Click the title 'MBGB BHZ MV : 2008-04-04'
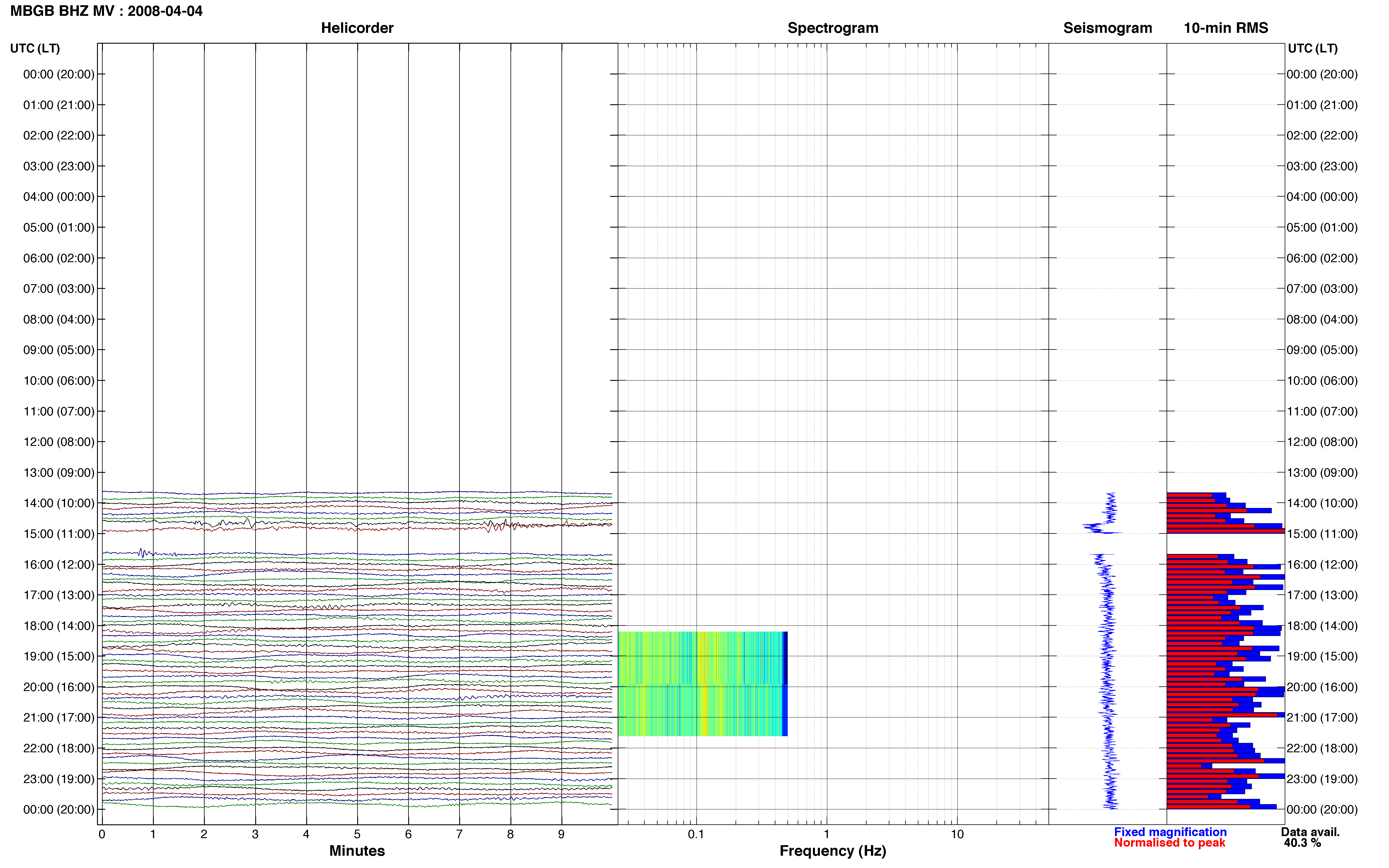Viewport: 1389px width, 868px height. (x=106, y=11)
